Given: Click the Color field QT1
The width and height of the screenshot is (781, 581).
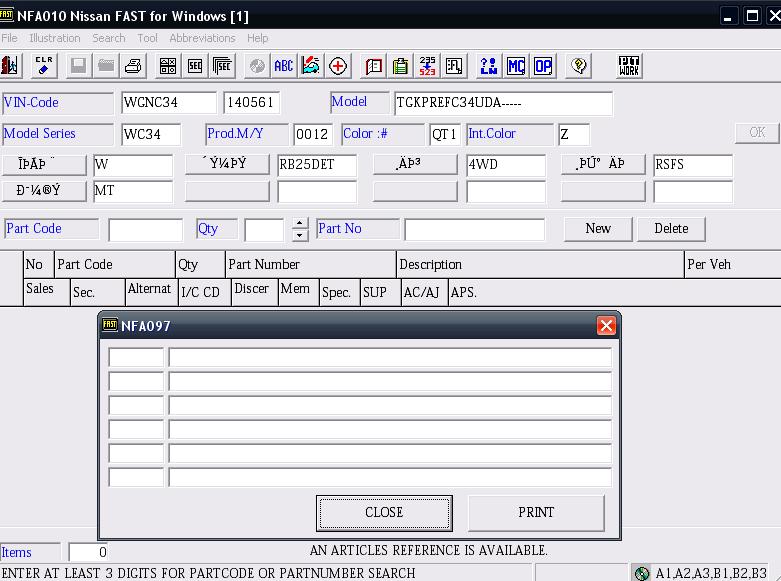Looking at the screenshot, I should pos(445,134).
